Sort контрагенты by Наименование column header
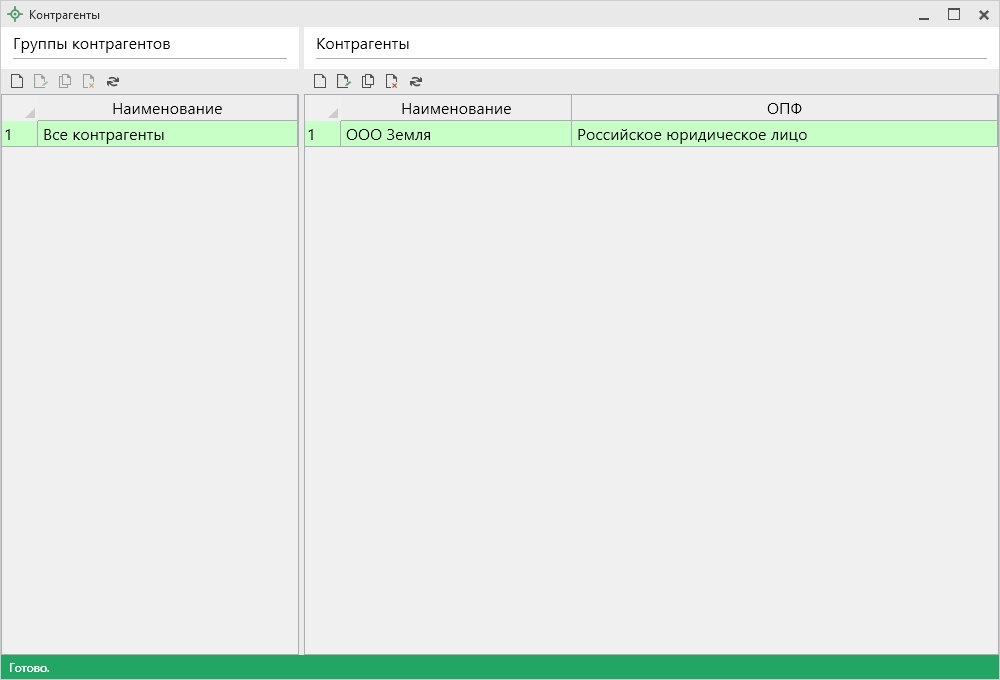1000x680 pixels. [x=456, y=108]
